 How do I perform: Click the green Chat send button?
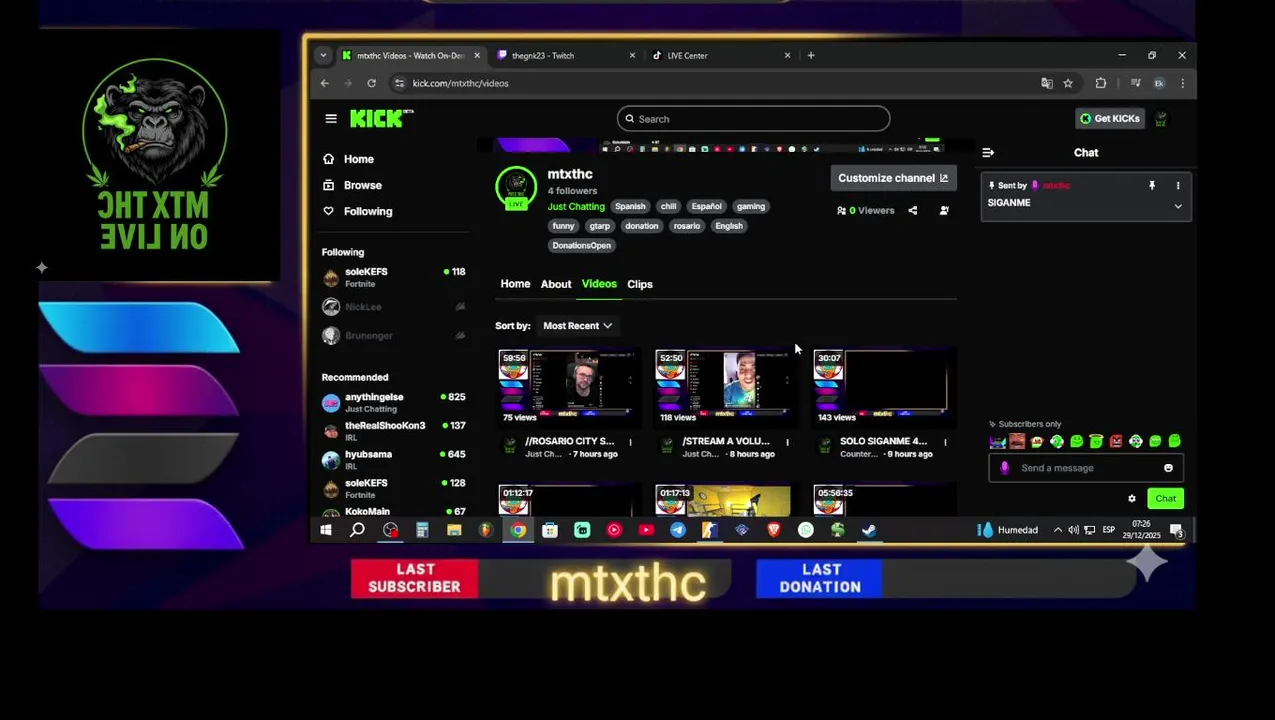(x=1166, y=499)
